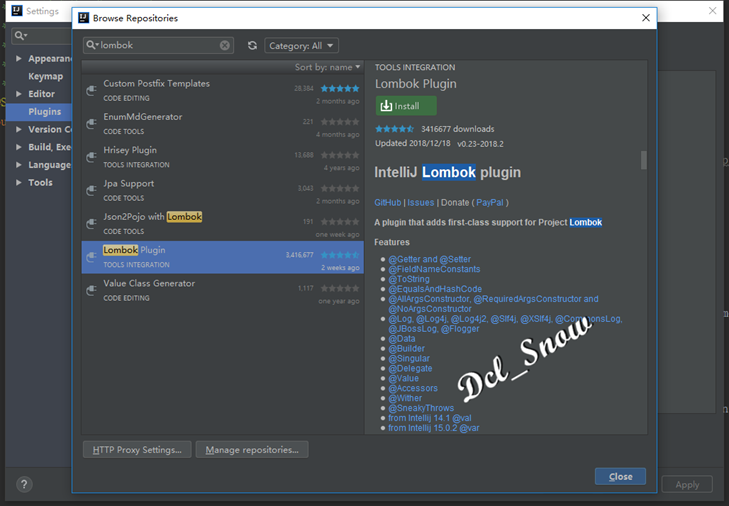
Task: Expand the Build, Execution settings node
Action: coord(19,146)
